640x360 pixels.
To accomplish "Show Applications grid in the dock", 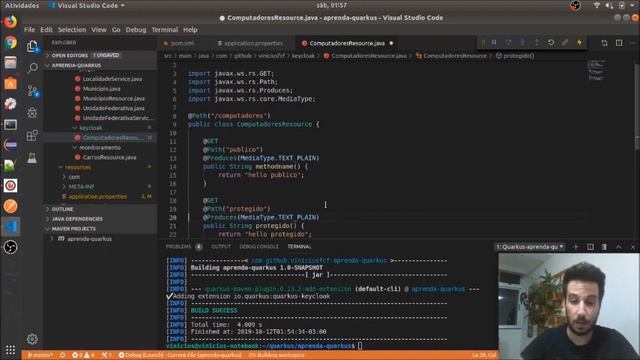I will coord(10,350).
